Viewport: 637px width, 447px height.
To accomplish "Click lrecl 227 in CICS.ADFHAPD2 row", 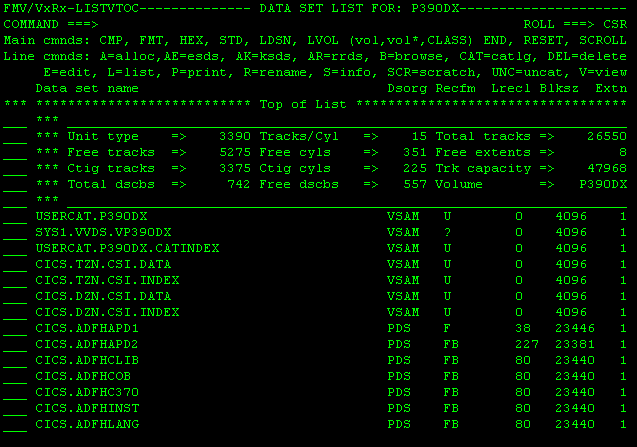I will (x=527, y=344).
